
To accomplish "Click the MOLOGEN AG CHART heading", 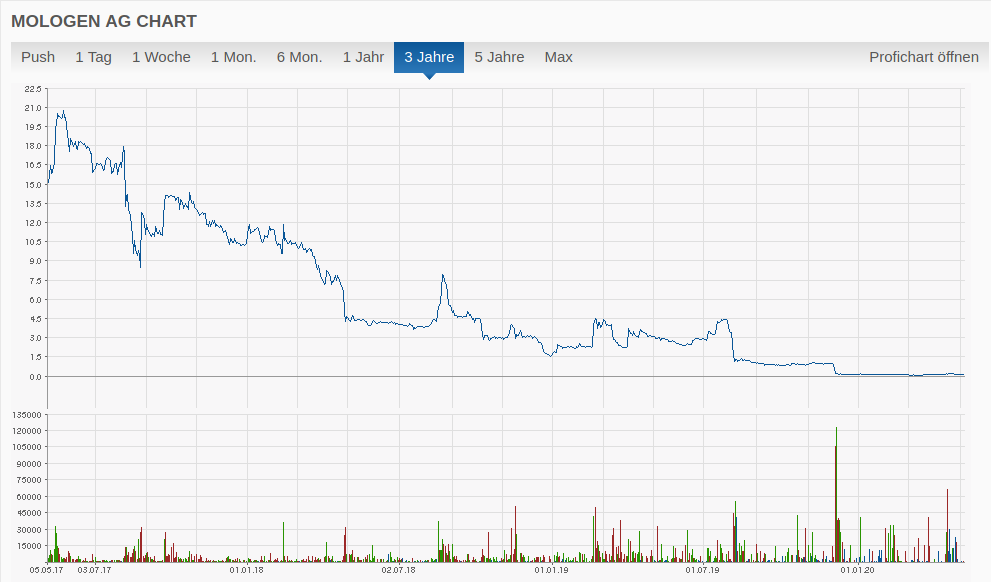I will click(104, 21).
